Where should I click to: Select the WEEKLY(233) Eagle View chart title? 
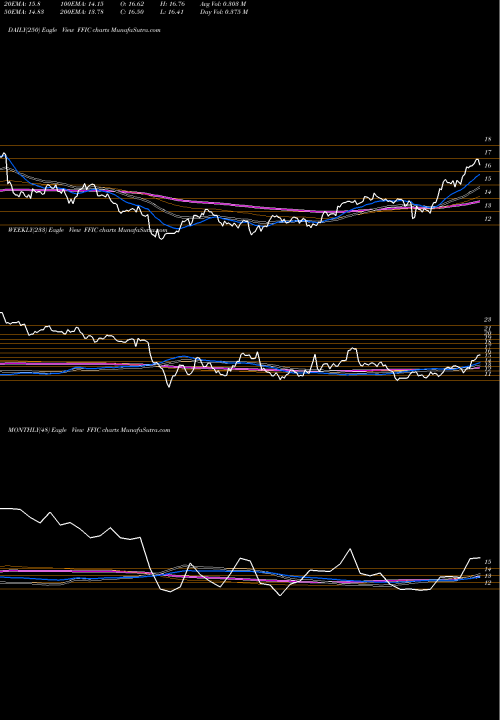point(86,230)
